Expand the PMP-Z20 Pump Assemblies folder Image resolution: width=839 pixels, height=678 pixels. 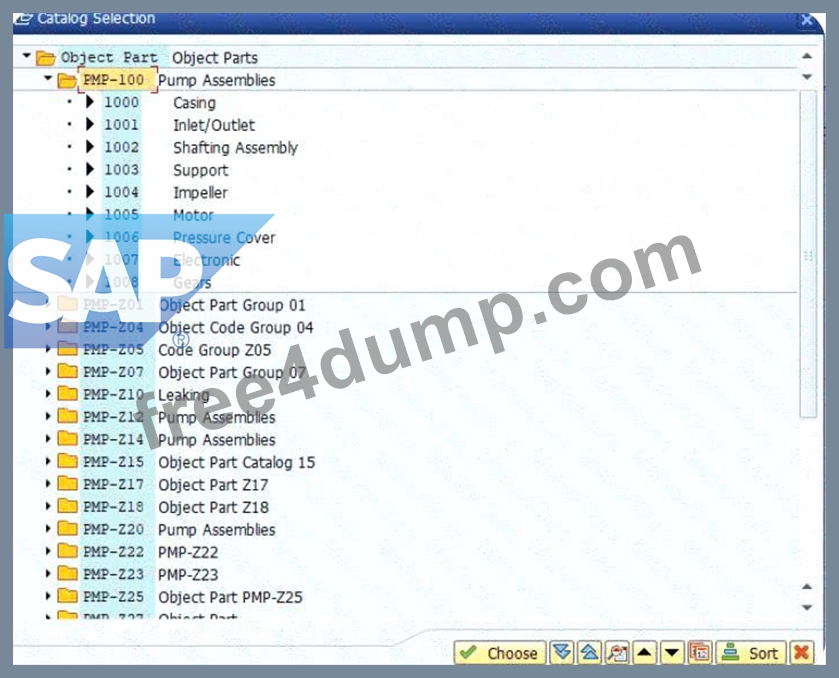[x=48, y=529]
